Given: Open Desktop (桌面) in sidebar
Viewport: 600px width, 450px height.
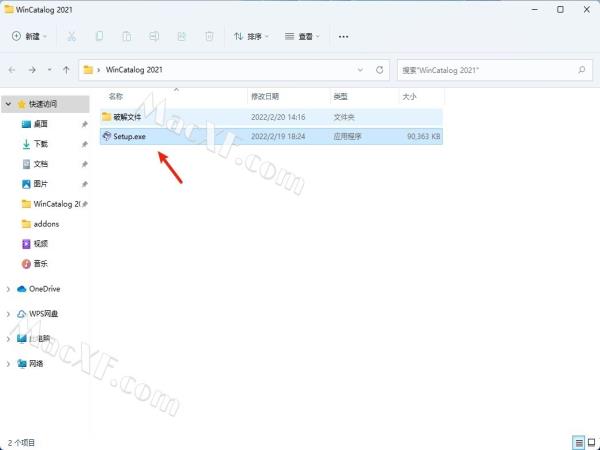Looking at the screenshot, I should (41, 124).
